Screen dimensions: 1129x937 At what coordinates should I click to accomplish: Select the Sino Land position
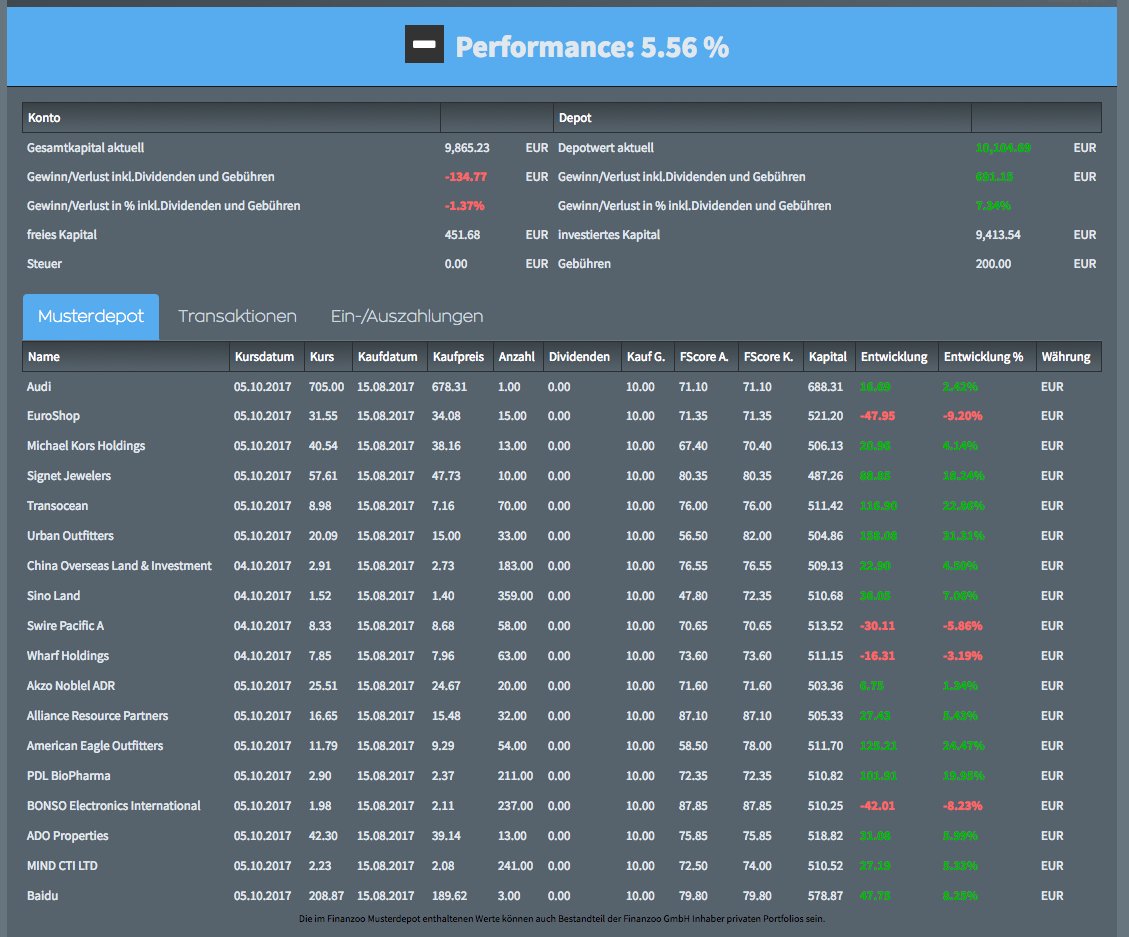click(x=53, y=596)
